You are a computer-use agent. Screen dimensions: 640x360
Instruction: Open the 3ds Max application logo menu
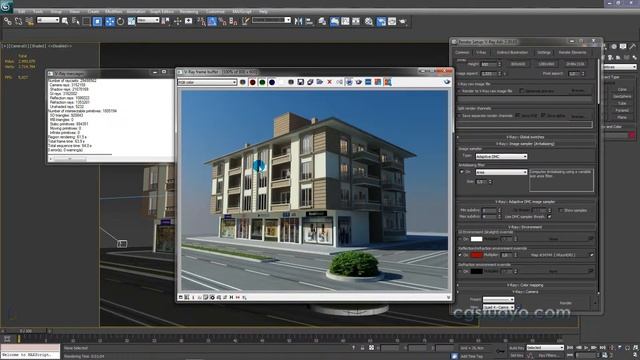(x=6, y=6)
